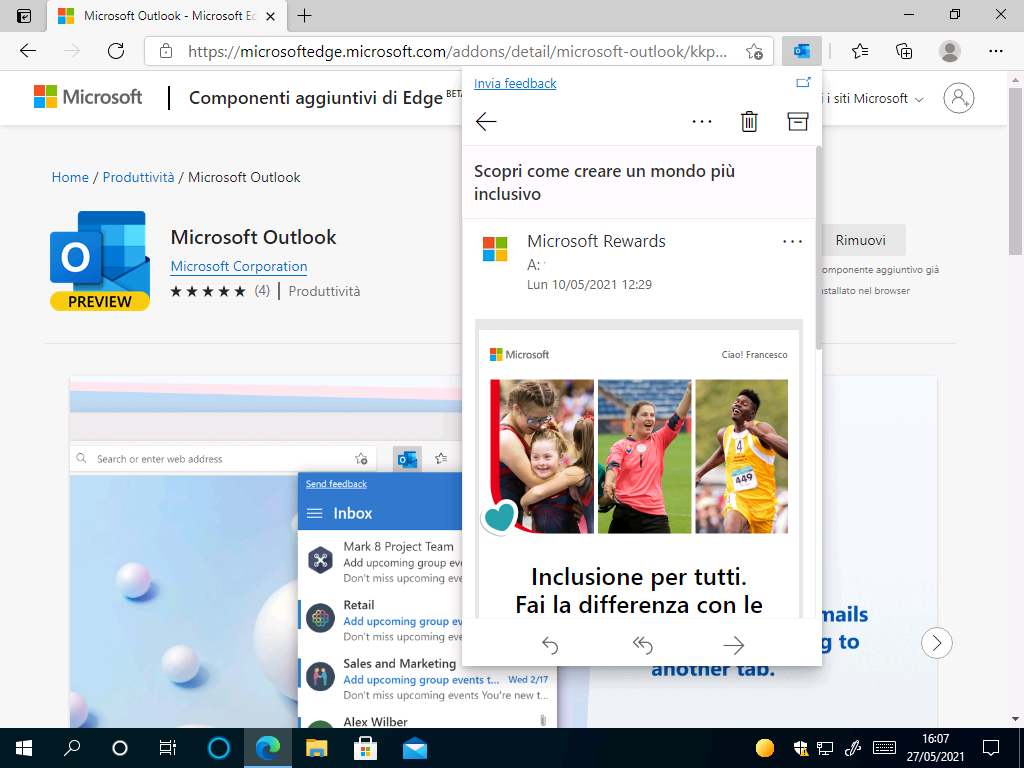Delete the open email with trash icon
This screenshot has width=1024, height=768.
pyautogui.click(x=749, y=121)
